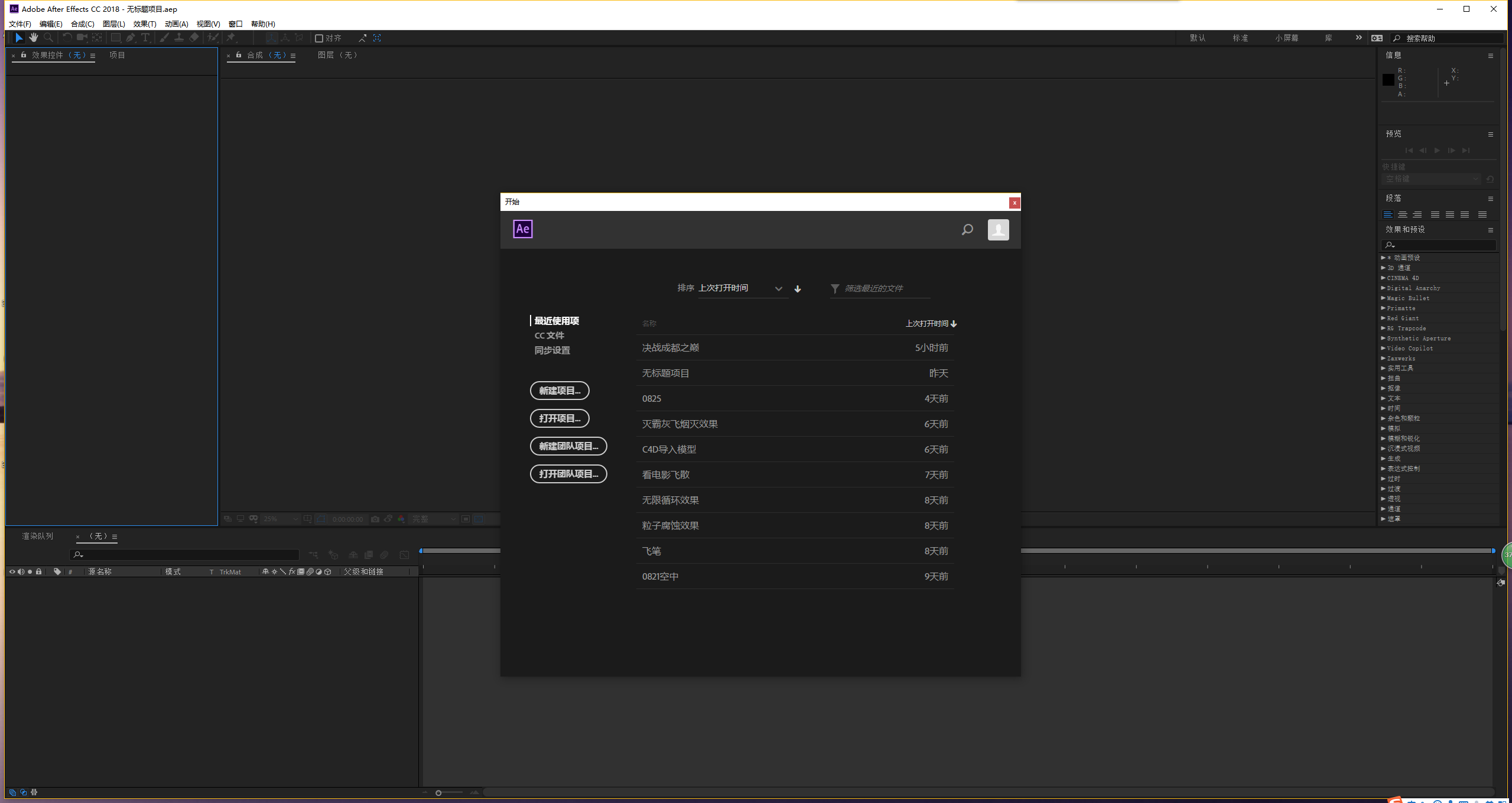Open recent project 决战成都之巅
The width and height of the screenshot is (1512, 803).
pyautogui.click(x=795, y=347)
